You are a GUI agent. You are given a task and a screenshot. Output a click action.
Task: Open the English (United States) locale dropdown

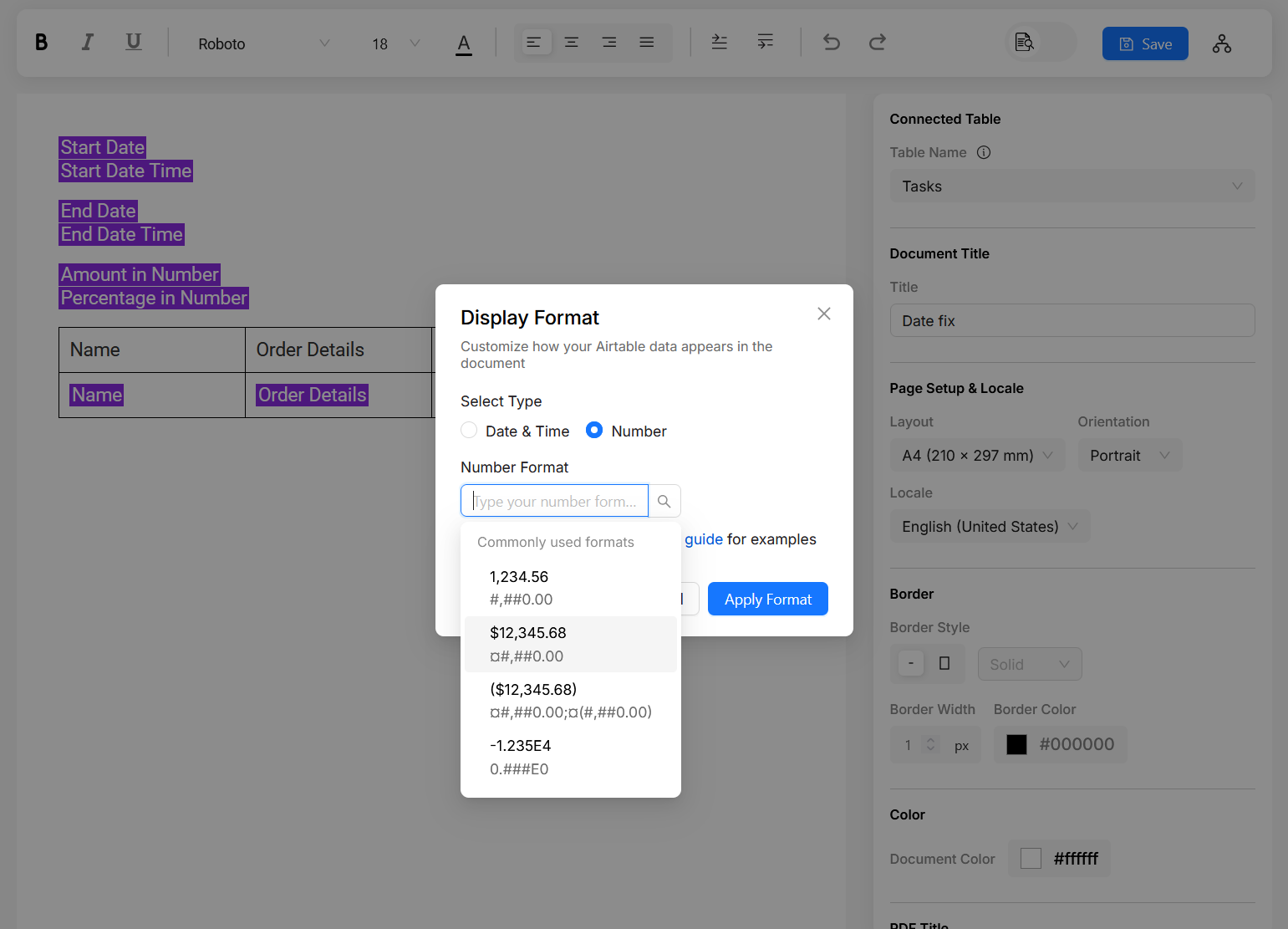click(989, 527)
